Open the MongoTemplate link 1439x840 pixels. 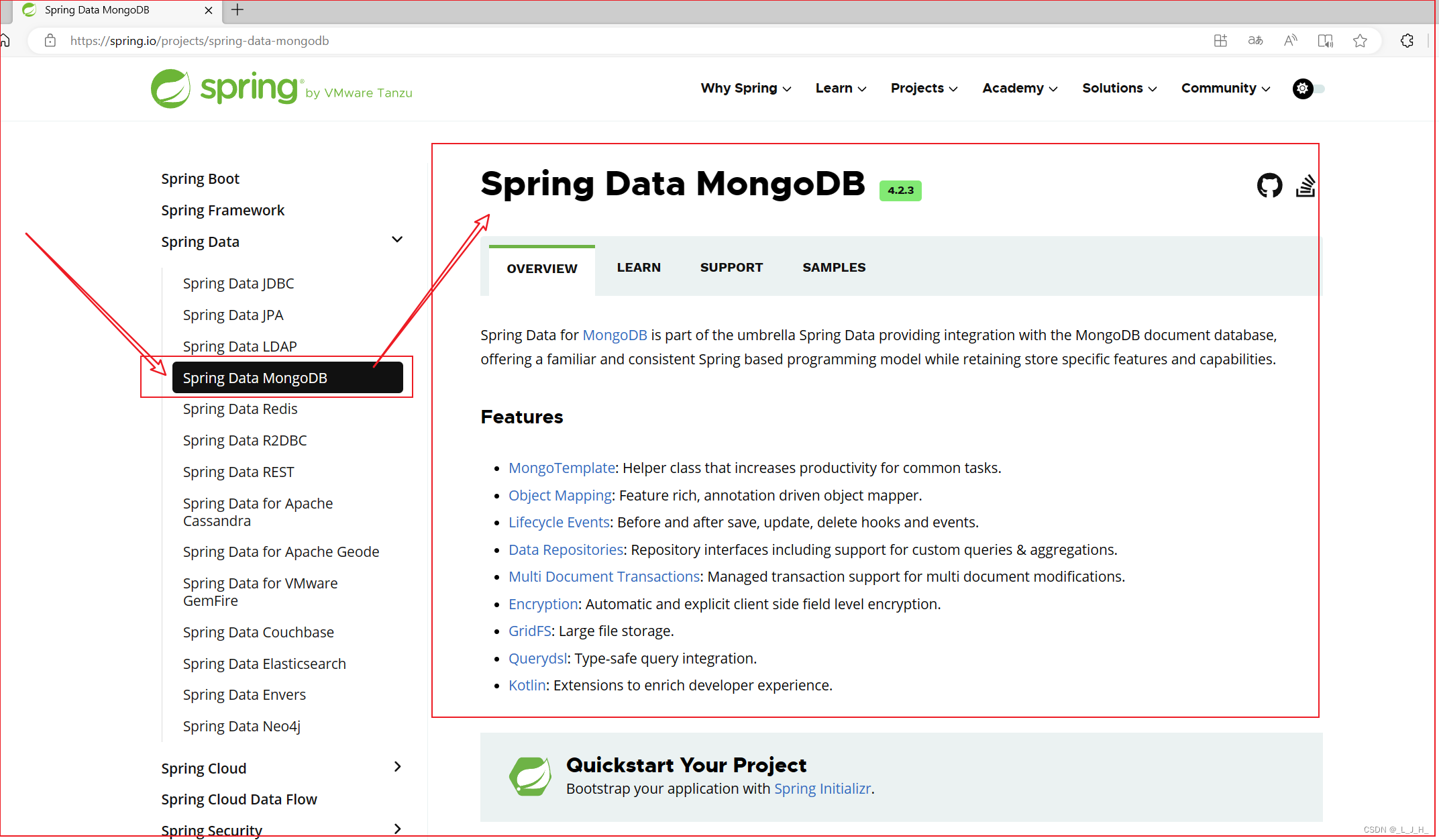coord(562,468)
